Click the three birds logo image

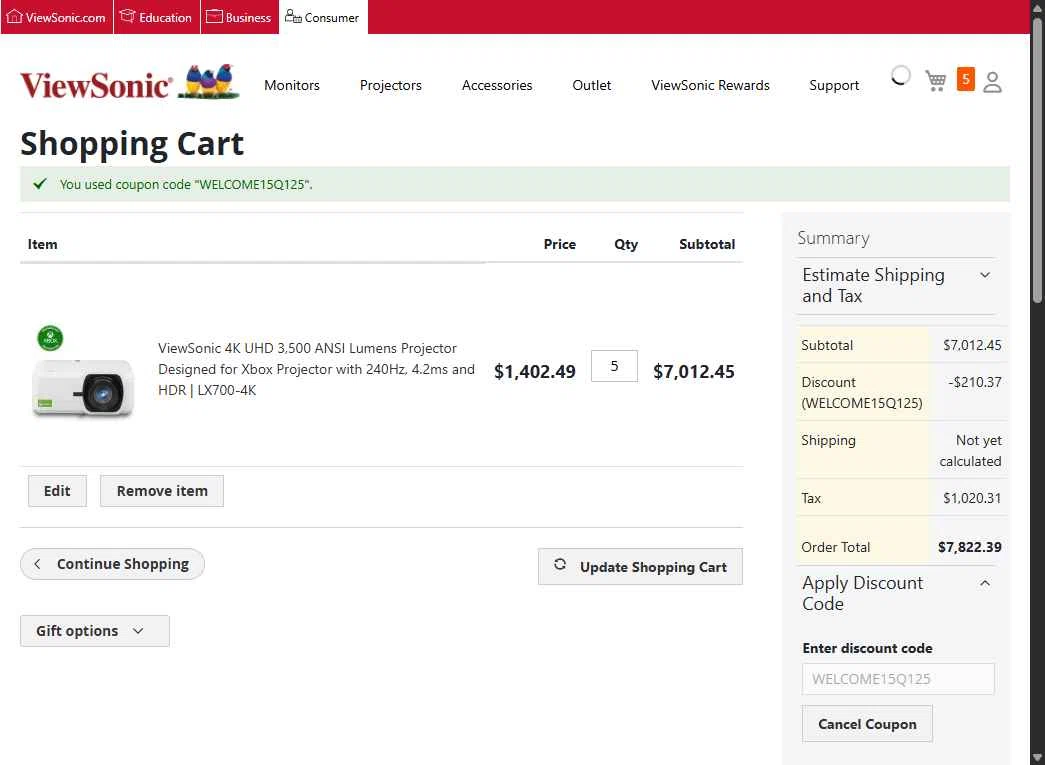click(x=209, y=82)
